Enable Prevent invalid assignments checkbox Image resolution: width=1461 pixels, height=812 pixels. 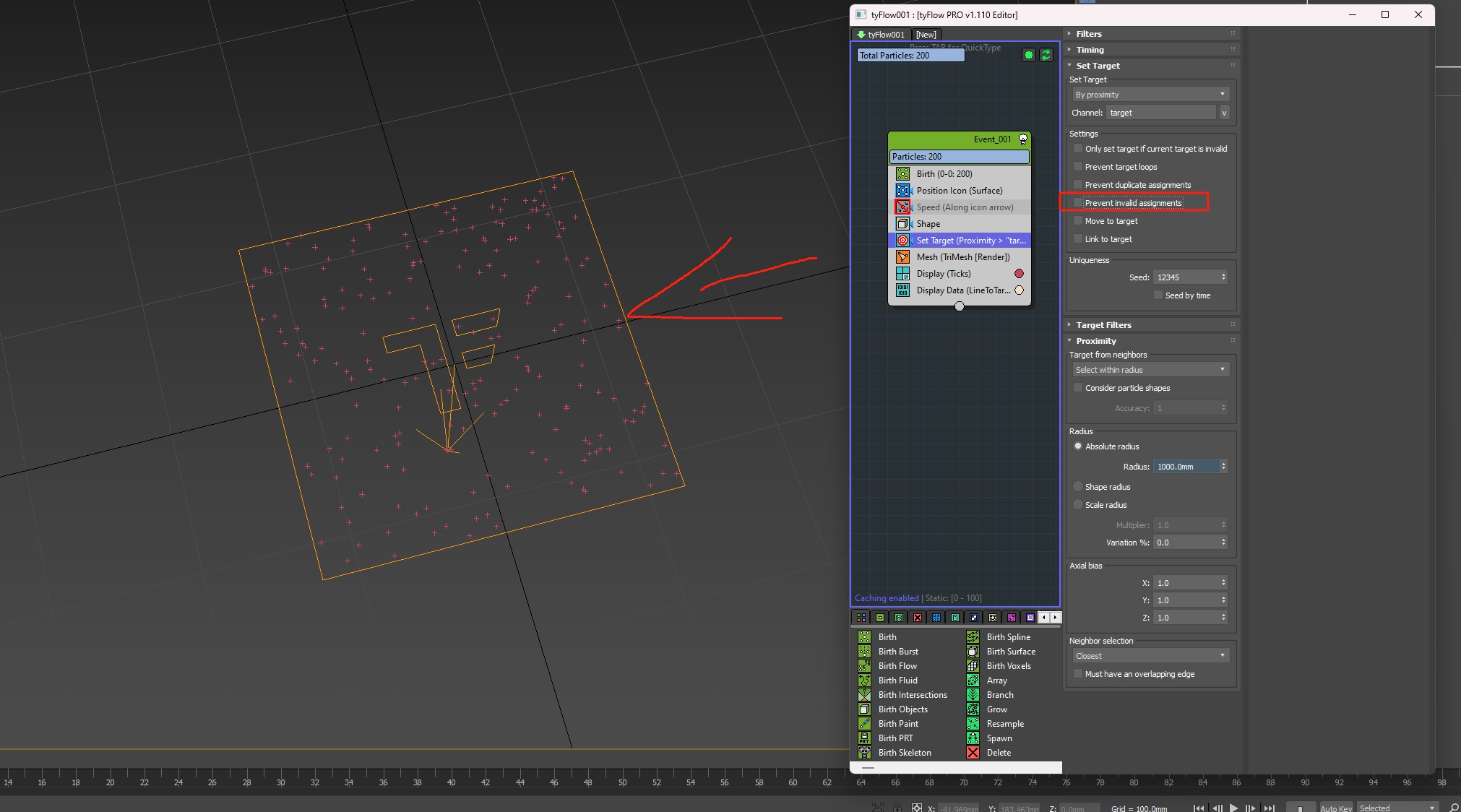(x=1078, y=203)
